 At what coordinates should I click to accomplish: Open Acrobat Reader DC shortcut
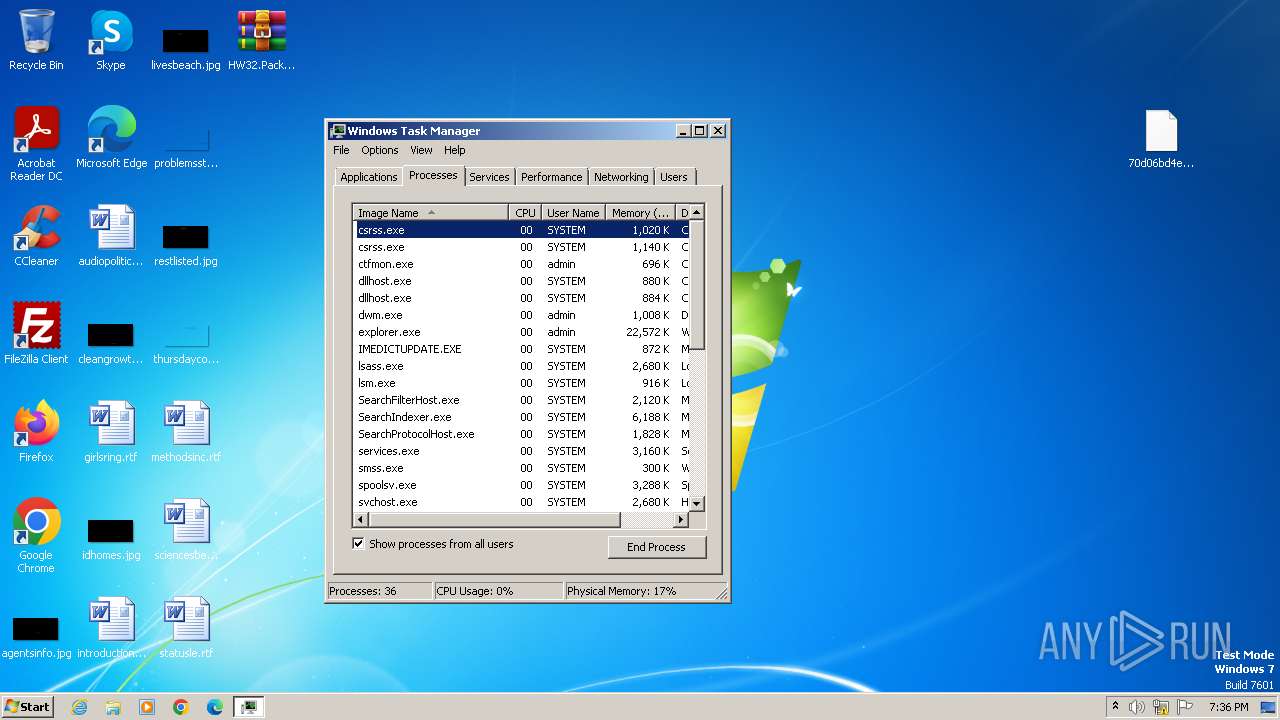tap(36, 144)
